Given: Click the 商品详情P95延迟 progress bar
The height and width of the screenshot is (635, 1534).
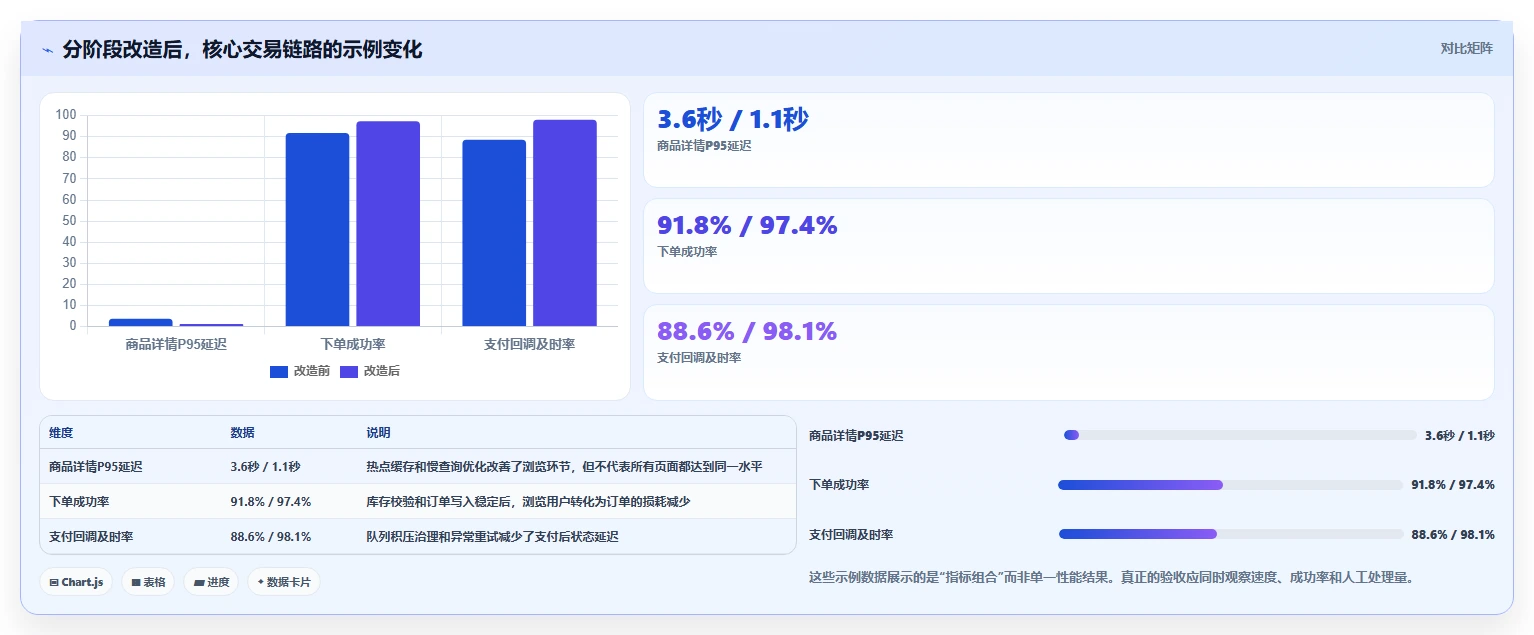Looking at the screenshot, I should (x=1240, y=435).
